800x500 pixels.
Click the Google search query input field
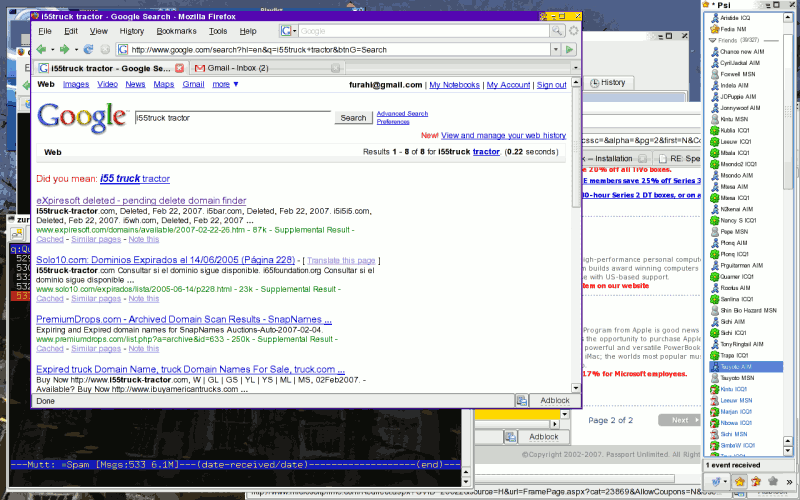click(x=231, y=118)
